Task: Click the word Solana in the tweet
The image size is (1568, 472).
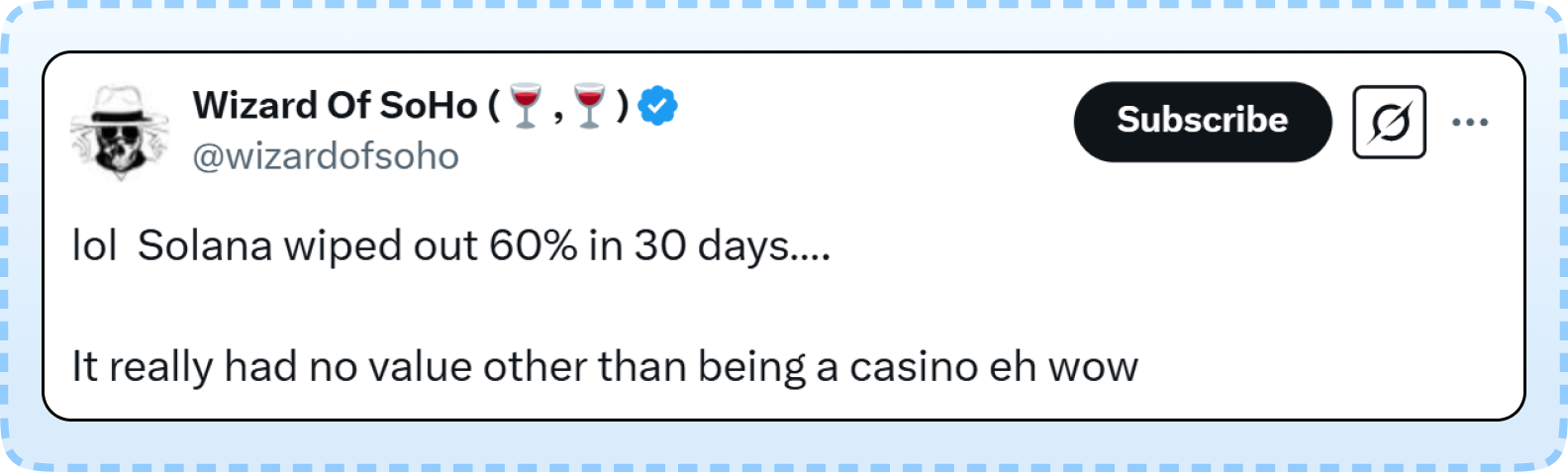Action: click(205, 245)
